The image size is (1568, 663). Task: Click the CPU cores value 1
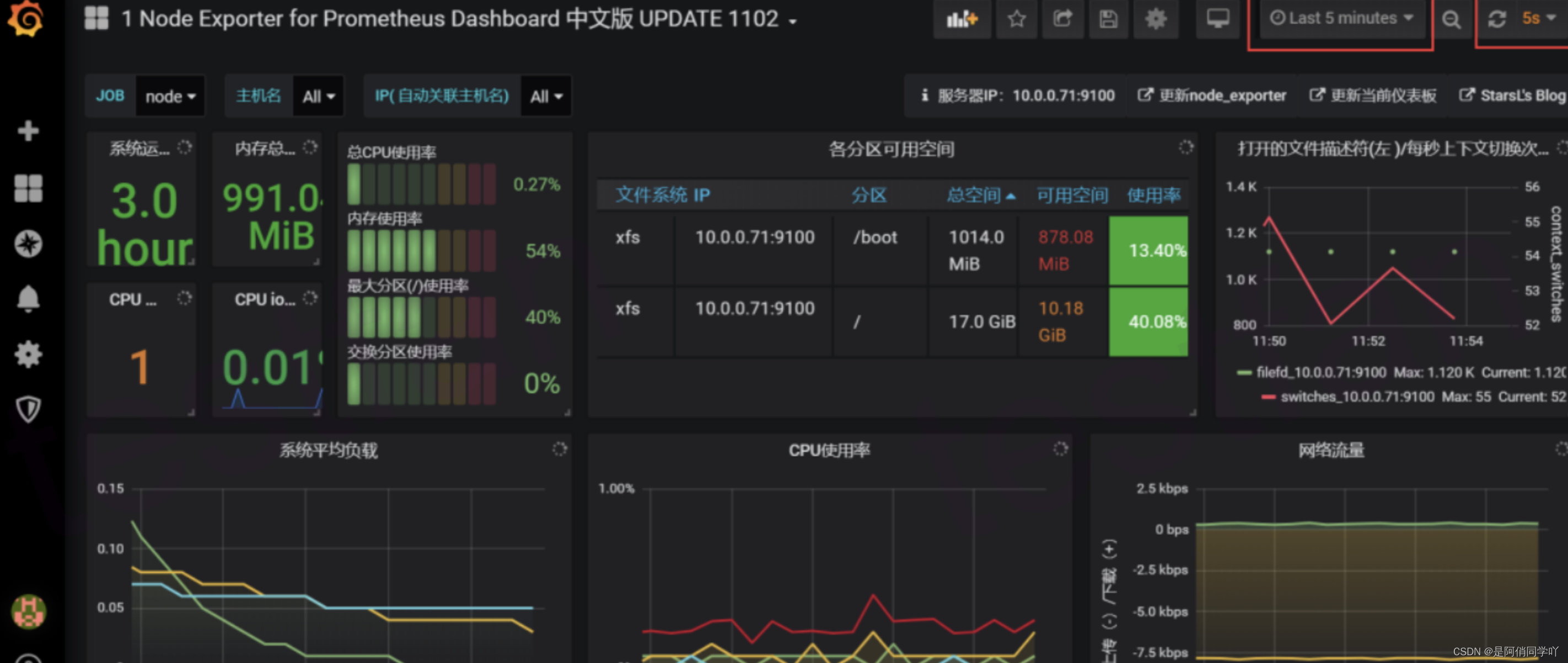[140, 367]
